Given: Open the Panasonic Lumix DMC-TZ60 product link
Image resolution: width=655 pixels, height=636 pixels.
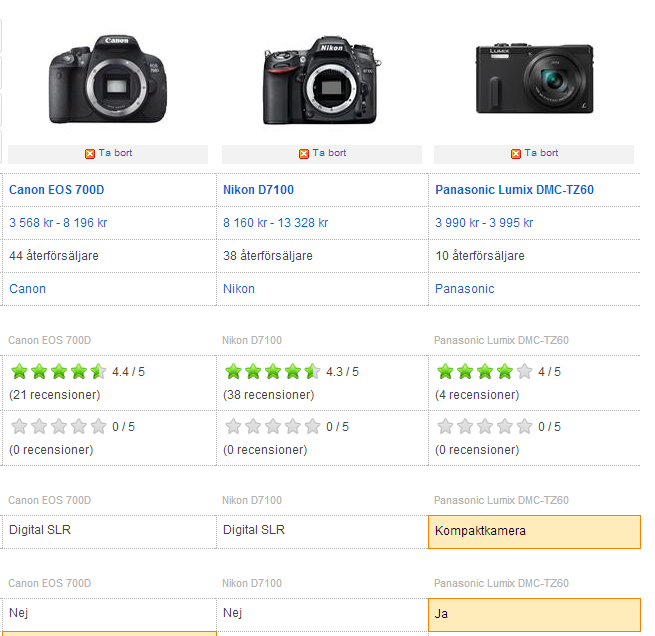Looking at the screenshot, I should pos(514,190).
